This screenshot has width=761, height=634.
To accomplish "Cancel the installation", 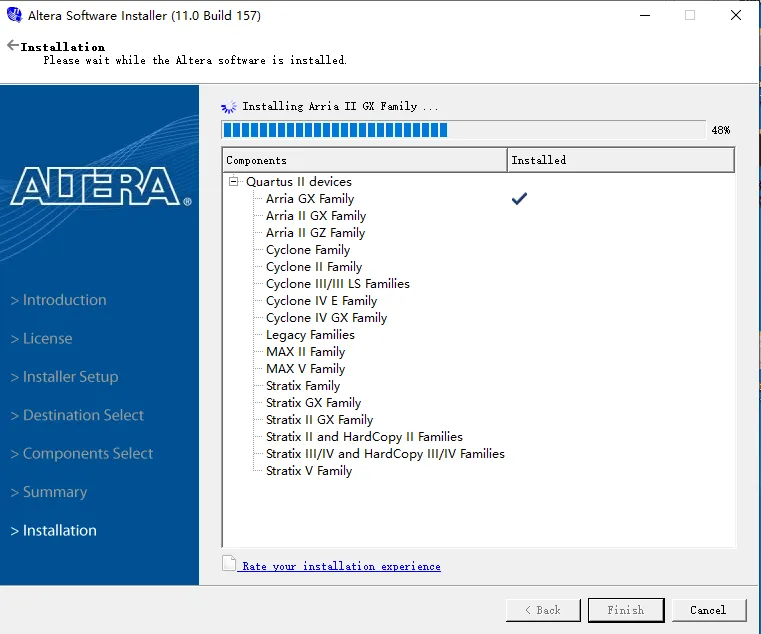I will (x=709, y=610).
